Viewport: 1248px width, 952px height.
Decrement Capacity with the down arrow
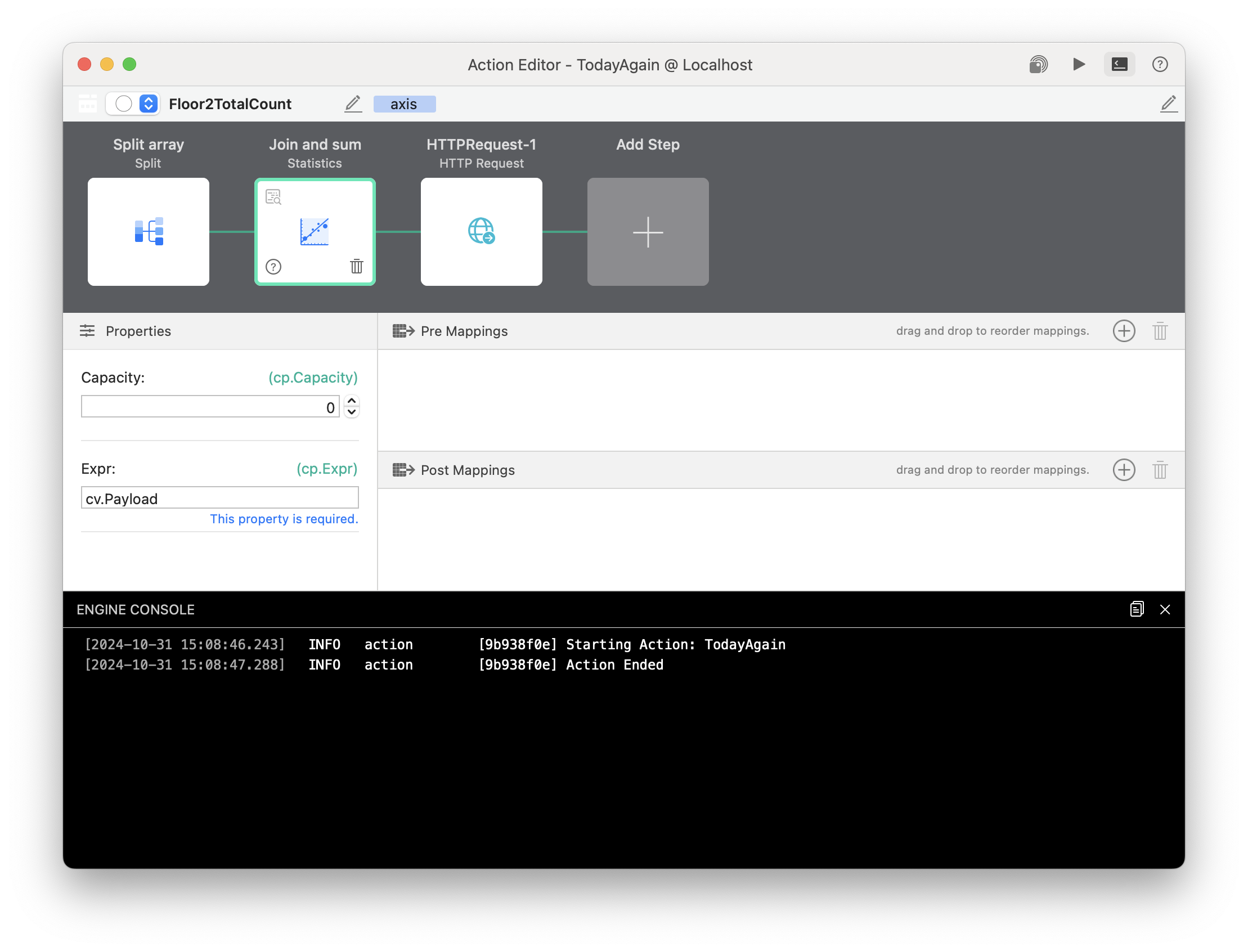pyautogui.click(x=352, y=412)
